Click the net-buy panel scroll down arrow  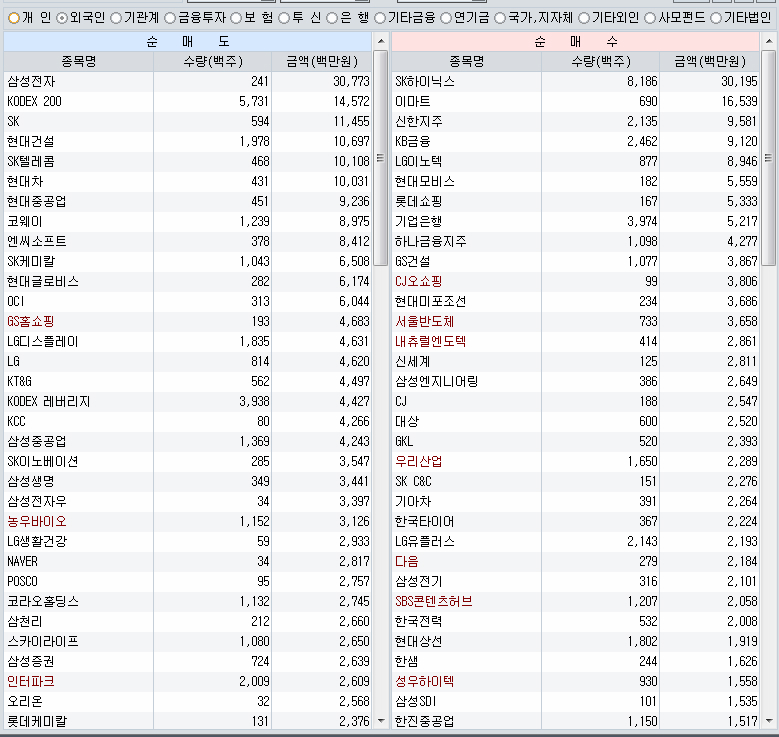click(769, 721)
